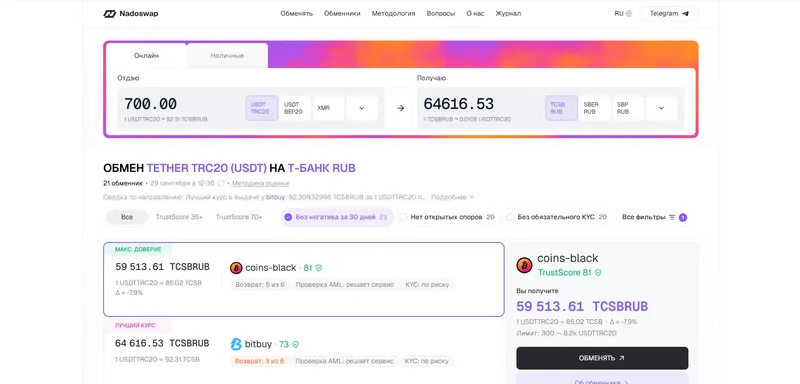
Task: Open the Все фильтры filter panel
Action: 655,217
